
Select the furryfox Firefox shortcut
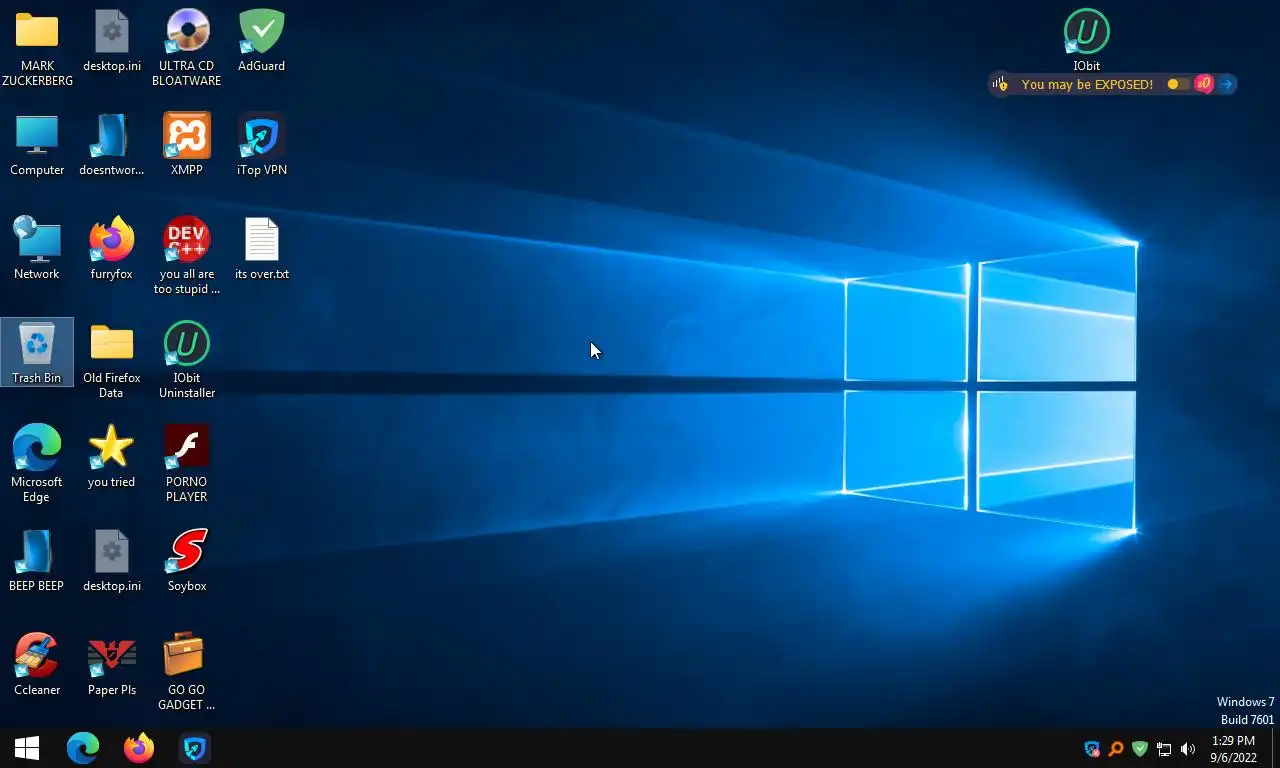pyautogui.click(x=111, y=249)
